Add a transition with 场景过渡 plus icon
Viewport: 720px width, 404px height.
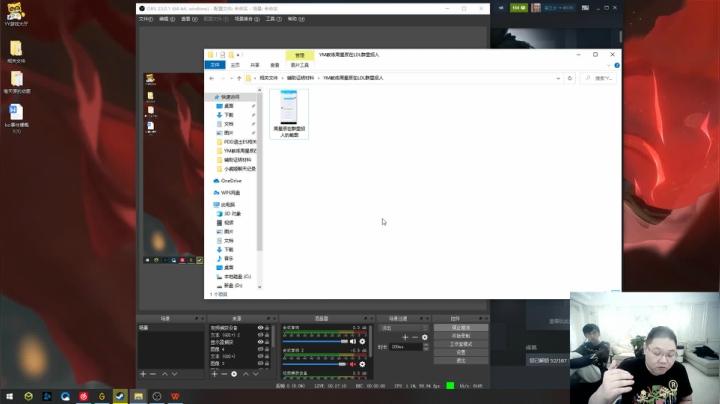[405, 337]
